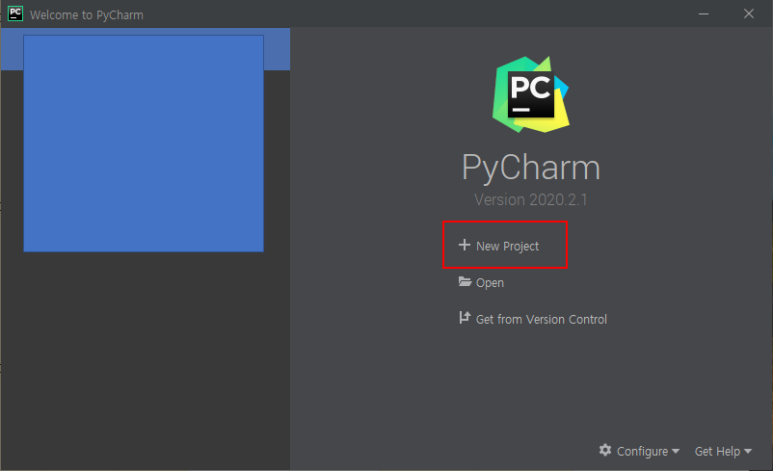Image resolution: width=773 pixels, height=471 pixels.
Task: Create a New Project
Action: click(507, 246)
